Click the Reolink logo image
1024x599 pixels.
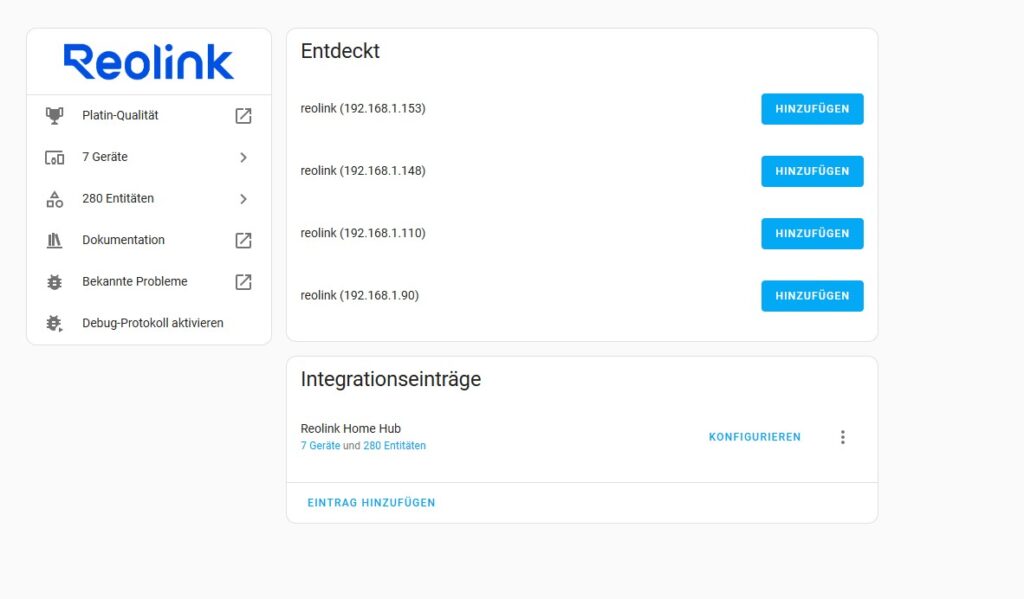click(x=149, y=62)
